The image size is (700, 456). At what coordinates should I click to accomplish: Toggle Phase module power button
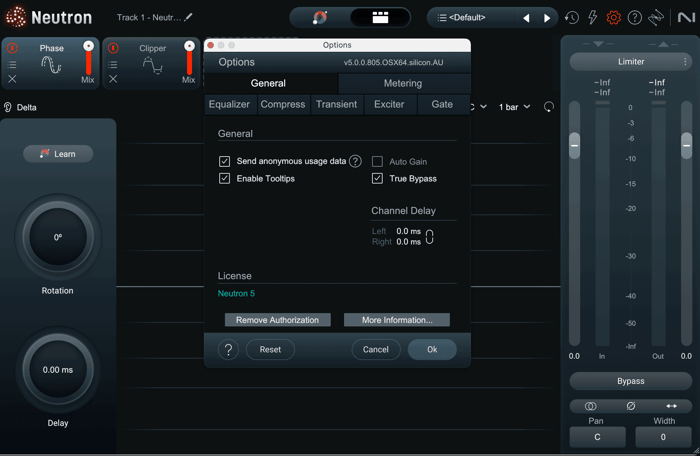coord(12,48)
